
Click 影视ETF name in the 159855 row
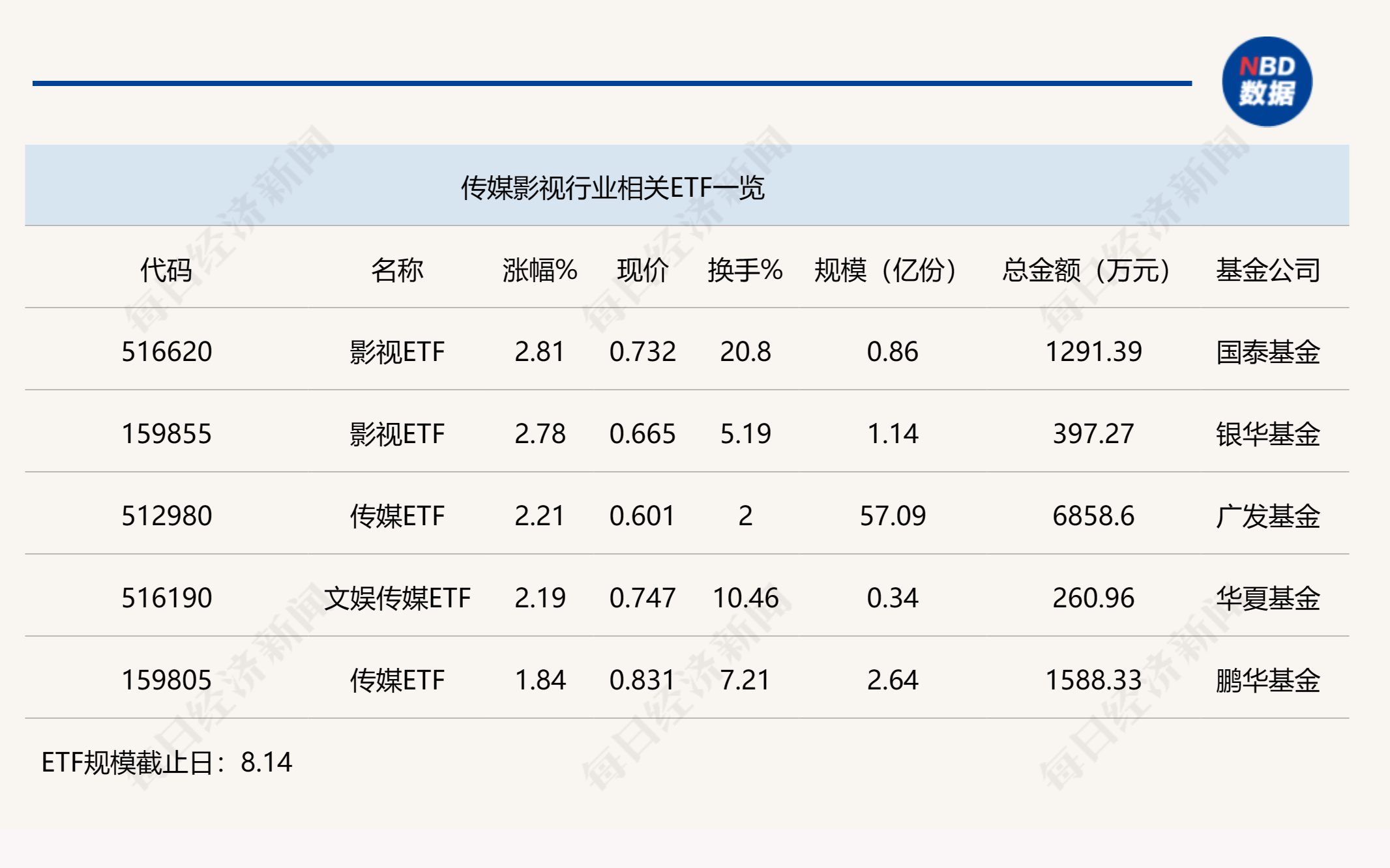pos(397,434)
